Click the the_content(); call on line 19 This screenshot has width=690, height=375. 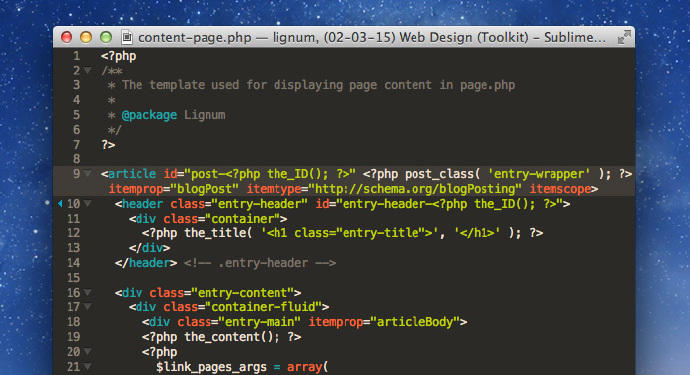point(232,337)
